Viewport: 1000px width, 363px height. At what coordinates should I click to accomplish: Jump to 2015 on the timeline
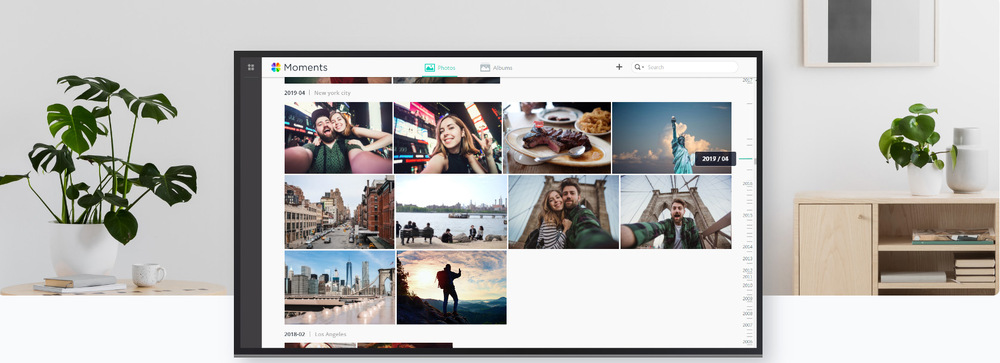pos(747,216)
